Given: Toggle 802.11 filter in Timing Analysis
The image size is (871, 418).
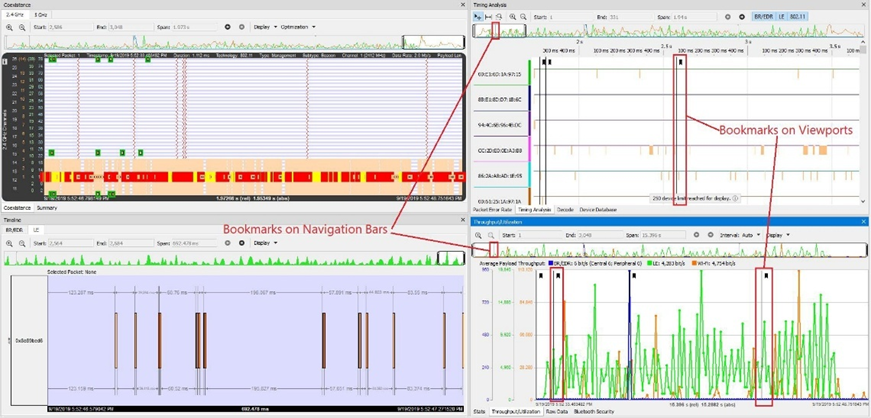Looking at the screenshot, I should [x=797, y=17].
